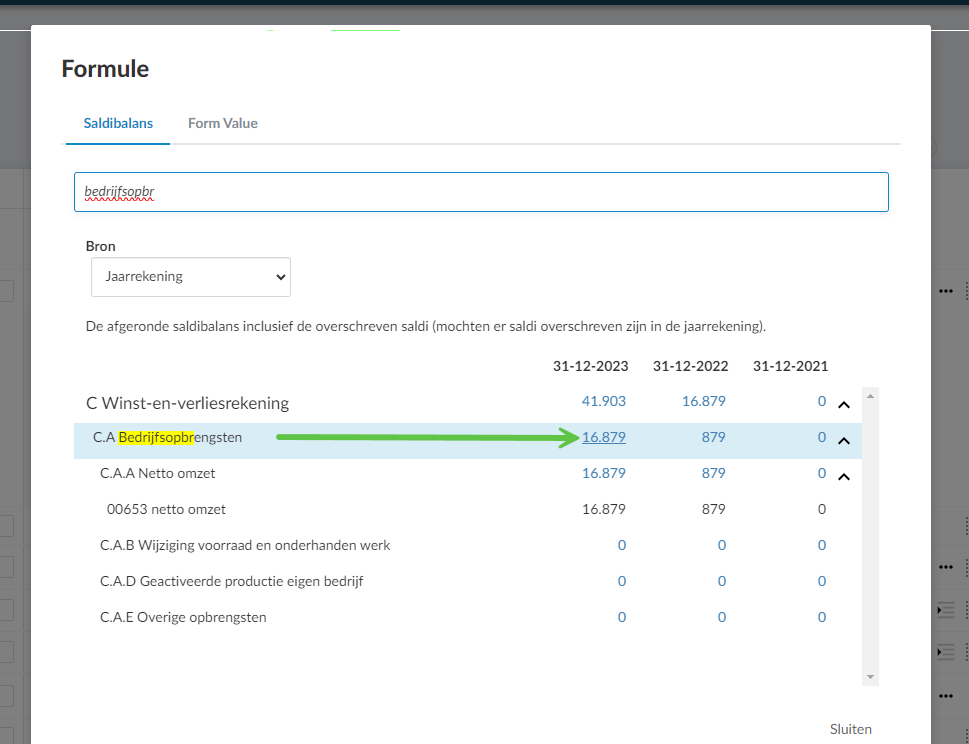Click the list scrollbar up arrow
The image size is (969, 744).
coord(870,395)
